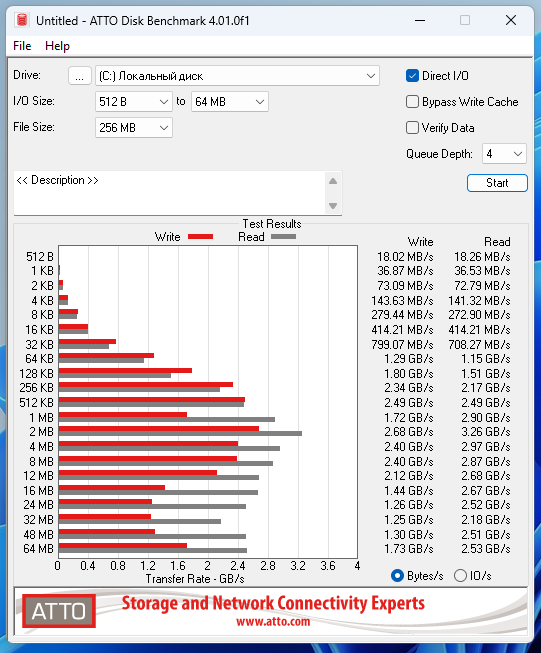Viewport: 541px width, 653px height.
Task: Click the description scroll up arrow
Action: 333,181
